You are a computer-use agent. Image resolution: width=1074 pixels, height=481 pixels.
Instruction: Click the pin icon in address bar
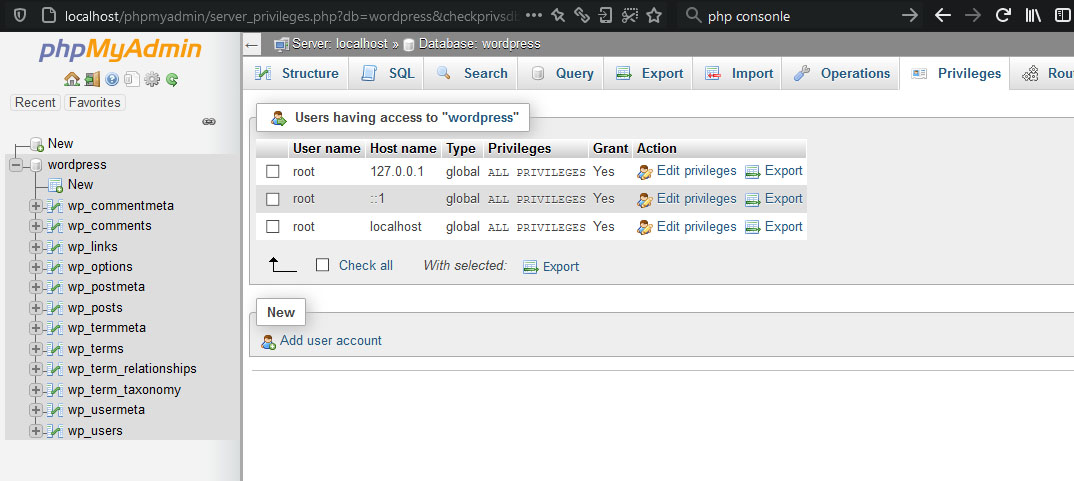tap(558, 15)
